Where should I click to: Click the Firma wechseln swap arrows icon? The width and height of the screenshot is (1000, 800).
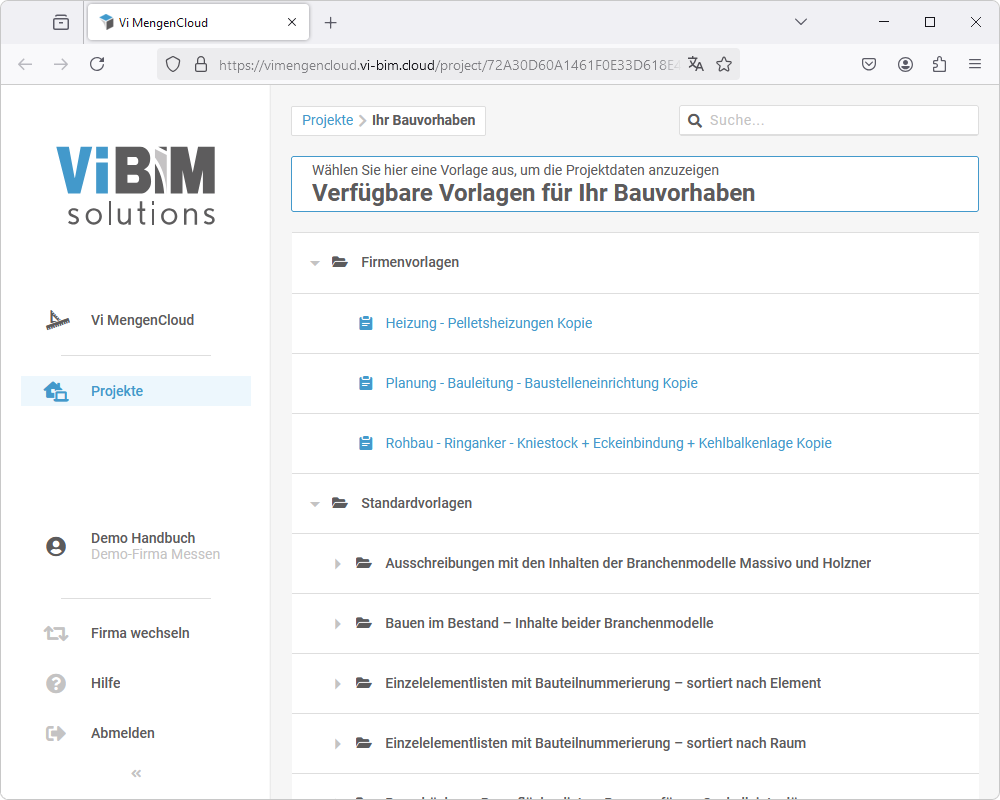pos(56,633)
